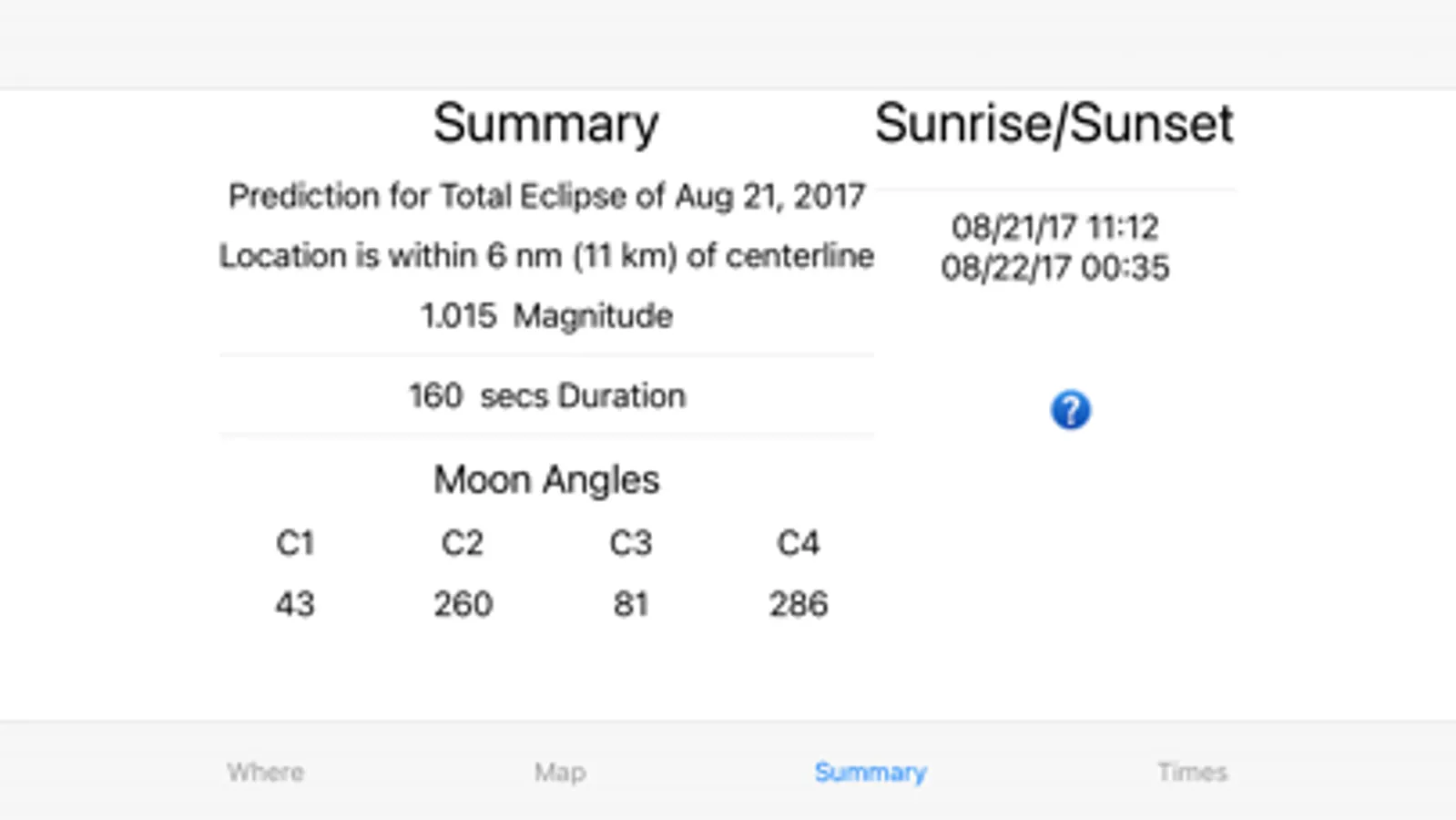
Task: Select the C1 angle value 43
Action: (x=295, y=604)
